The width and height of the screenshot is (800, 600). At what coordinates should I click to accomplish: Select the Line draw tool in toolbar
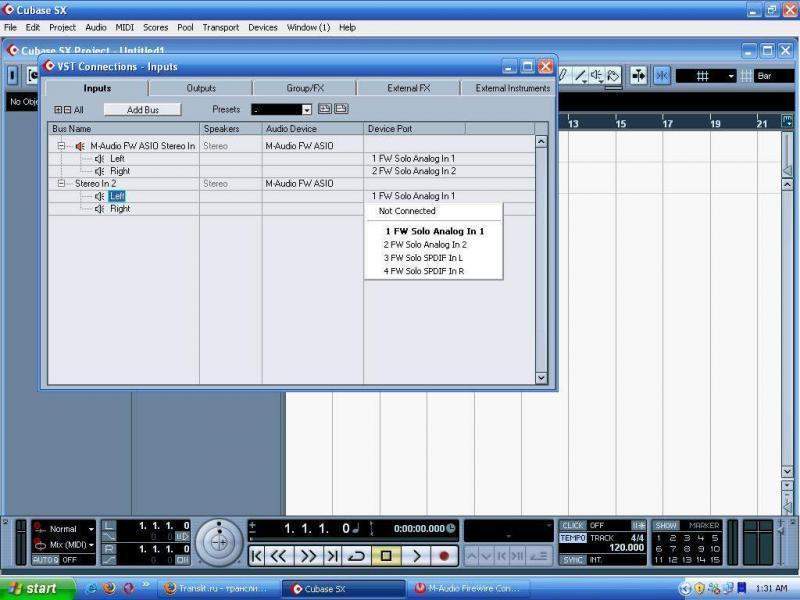580,76
